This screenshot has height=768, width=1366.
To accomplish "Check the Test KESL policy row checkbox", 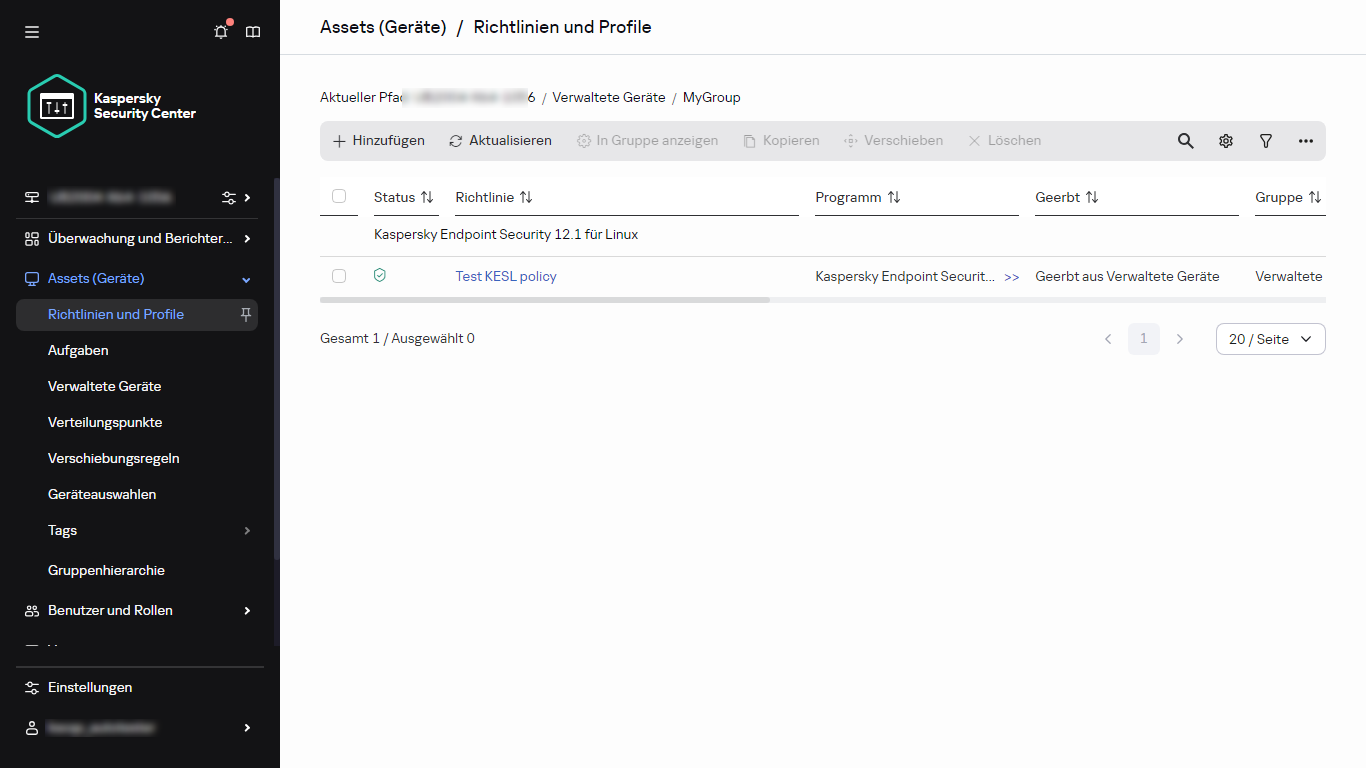I will tap(339, 276).
